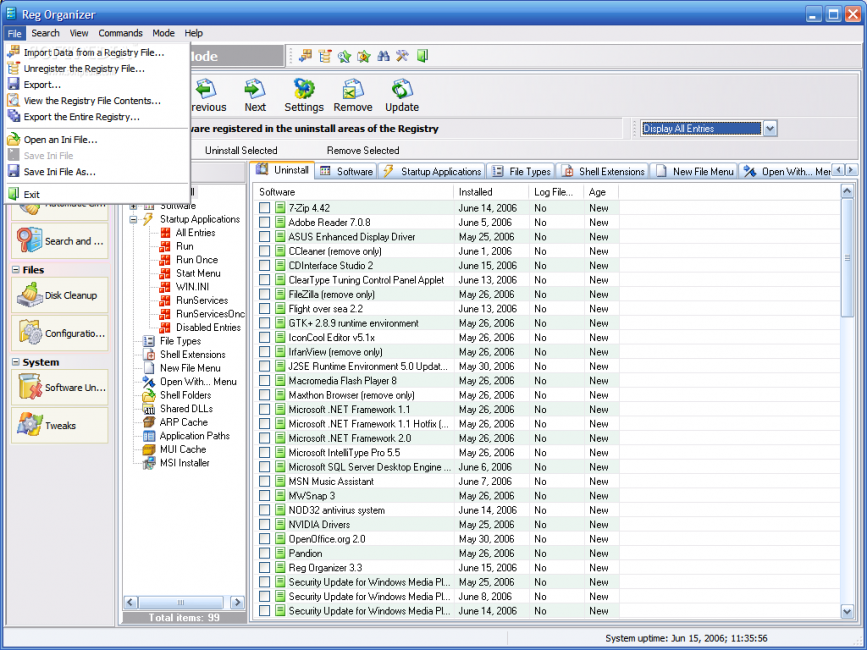Click the clock-and-star toolbar icon
This screenshot has height=650, width=867.
[x=364, y=56]
